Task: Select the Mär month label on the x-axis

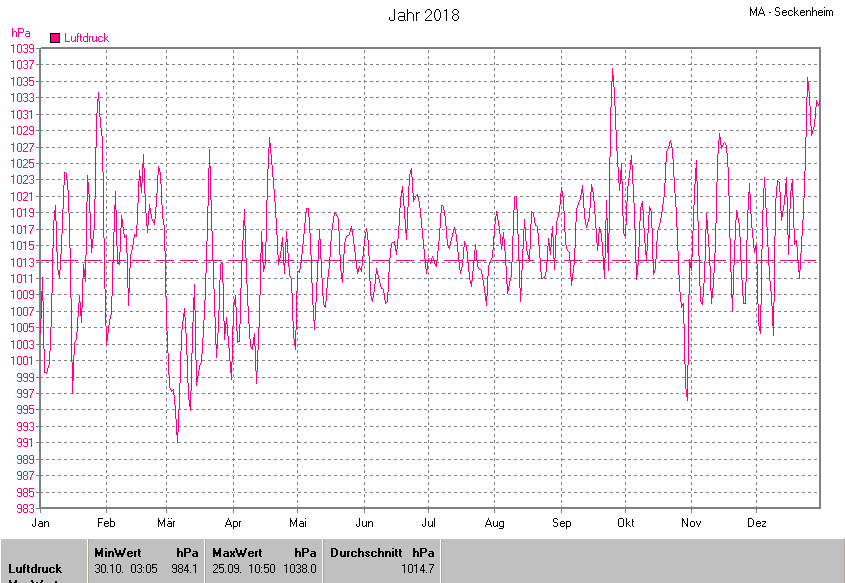Action: click(x=166, y=523)
